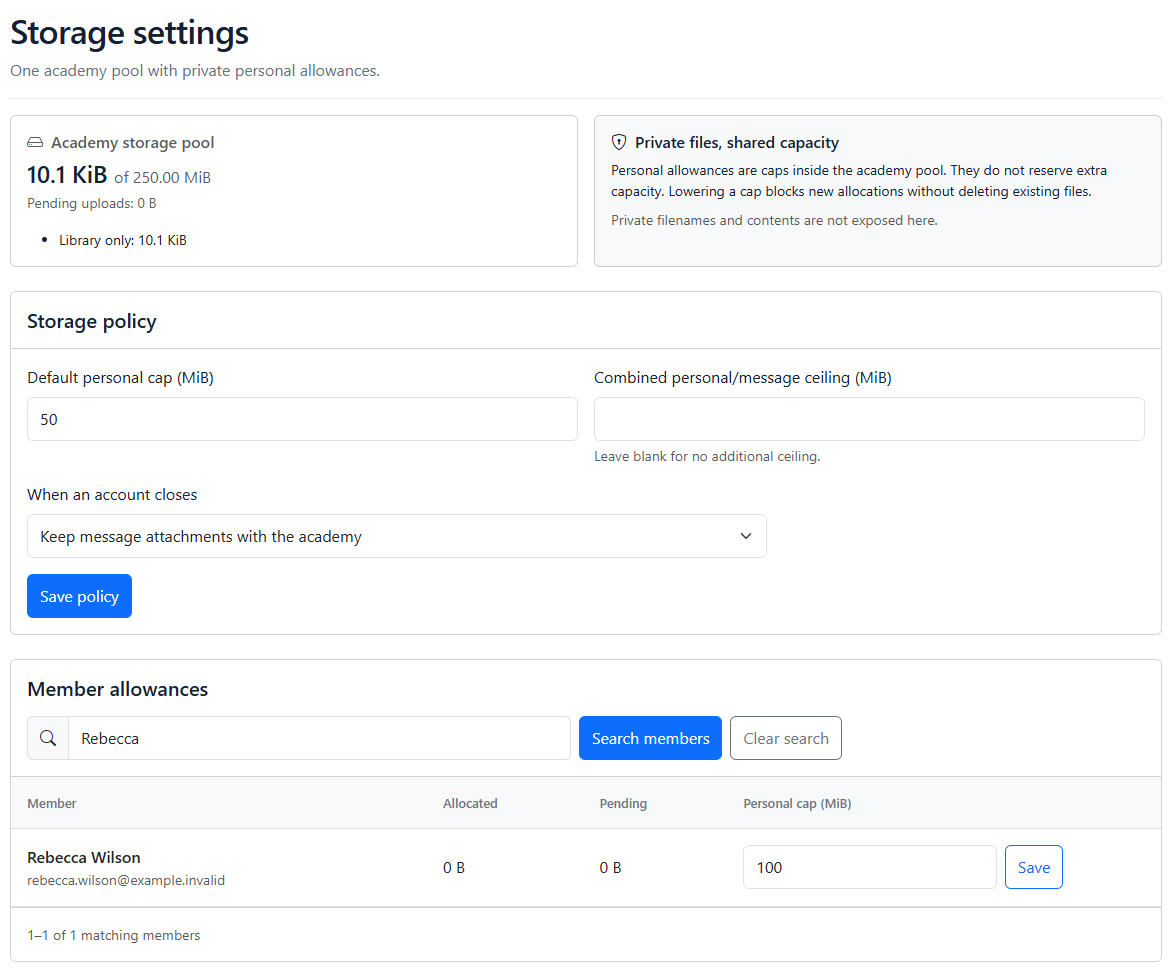Click the 'Default personal cap (MiB)' label

120,378
